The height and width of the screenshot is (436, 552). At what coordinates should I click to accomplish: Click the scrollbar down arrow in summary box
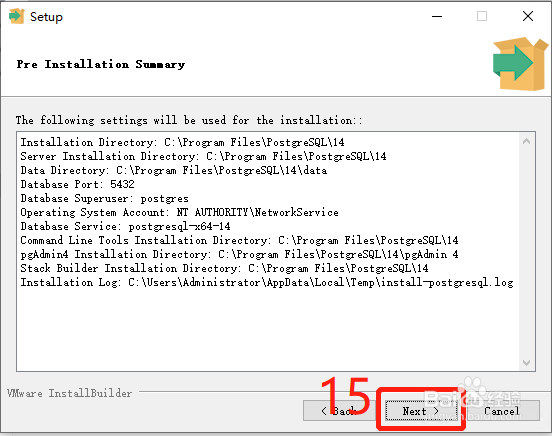pos(526,362)
